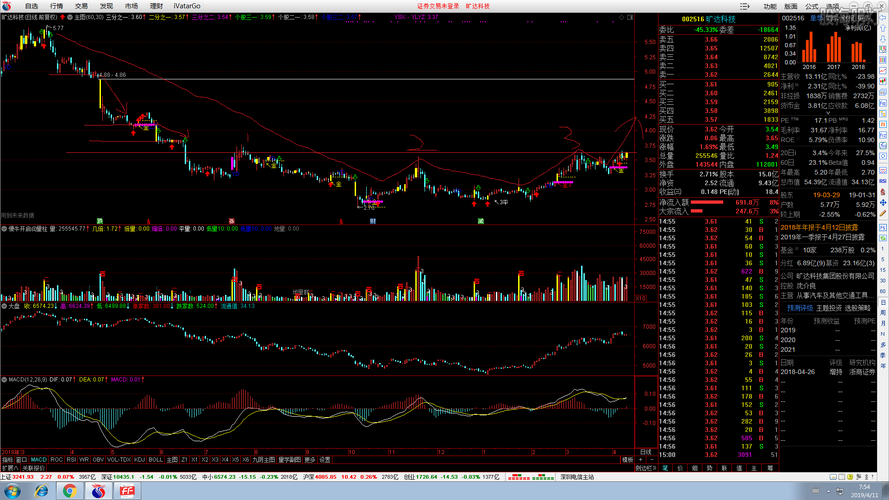The height and width of the screenshot is (500, 889).
Task: Select the KDJ indicator tab
Action: [x=139, y=459]
